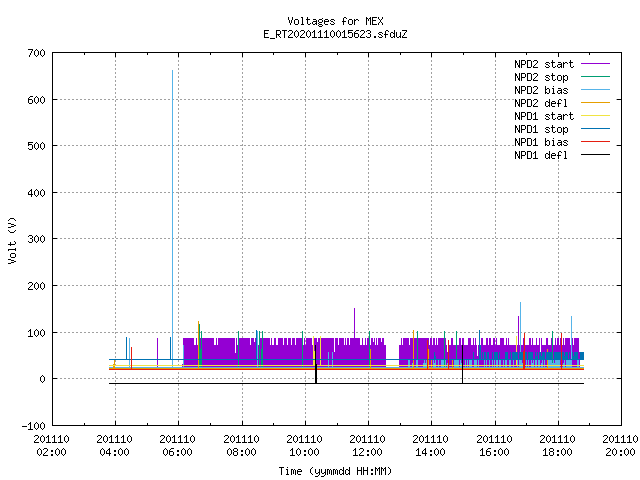
Task: Click the 600 y-axis tick label
Action: (x=36, y=100)
